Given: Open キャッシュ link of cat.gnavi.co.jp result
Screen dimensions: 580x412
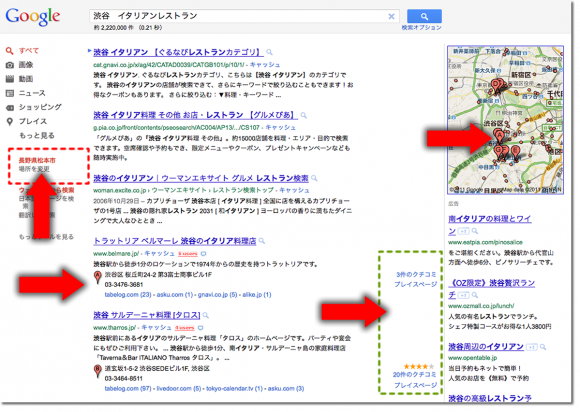Looking at the screenshot, I should 264,65.
